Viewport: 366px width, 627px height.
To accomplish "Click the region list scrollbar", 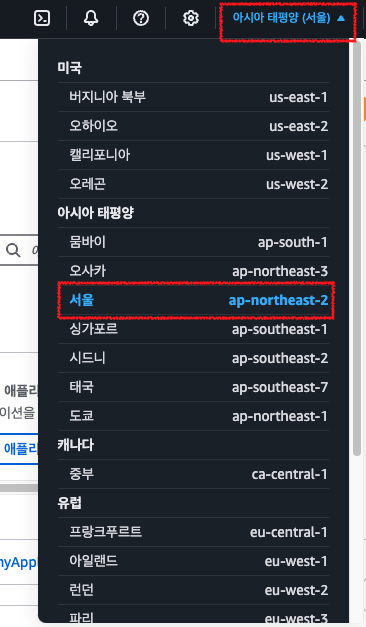I will (x=357, y=248).
